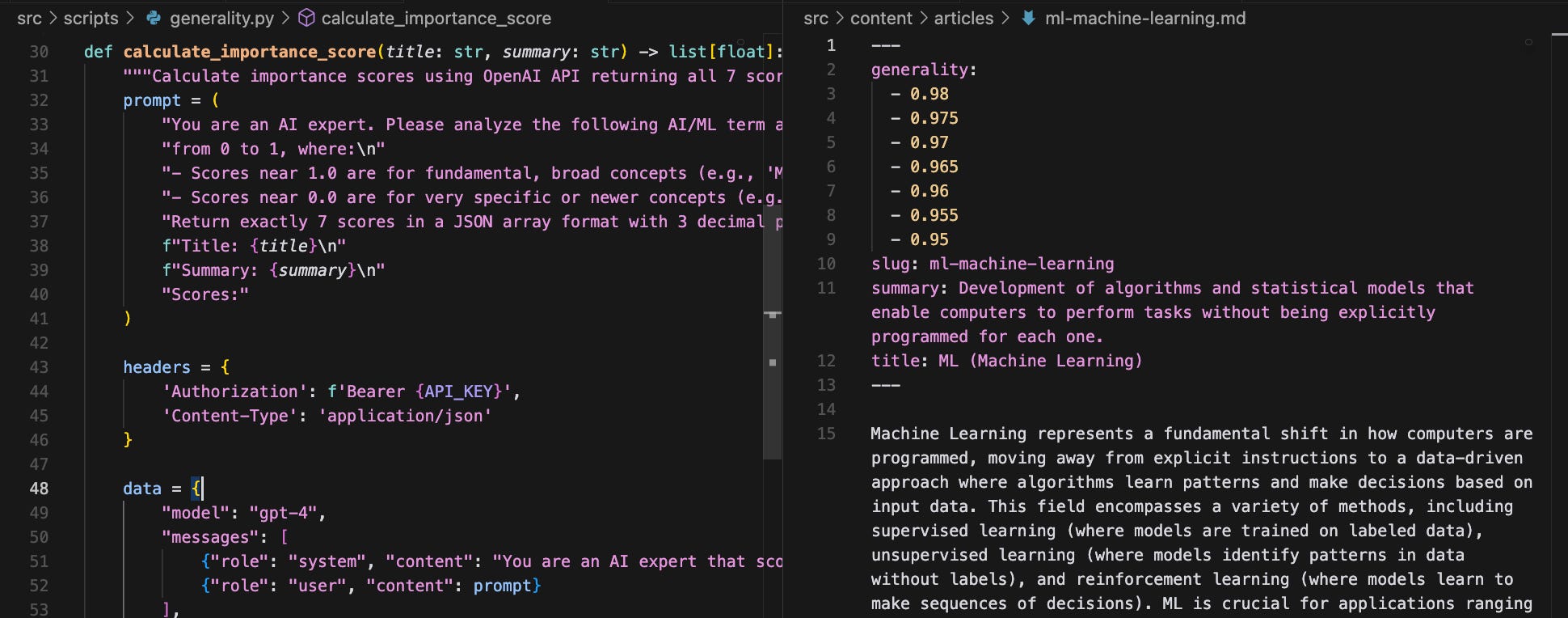1568x618 pixels.
Task: Click line number 15 in markdown editor
Action: tap(826, 434)
